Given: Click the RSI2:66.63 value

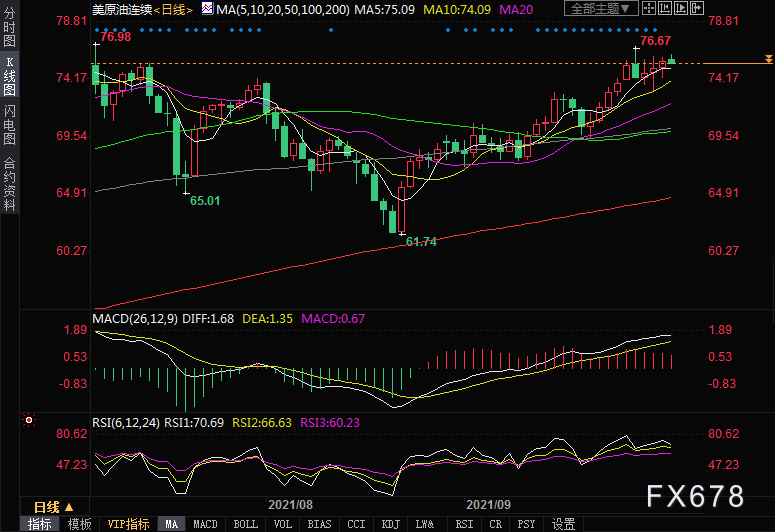Looking at the screenshot, I should click(262, 423).
